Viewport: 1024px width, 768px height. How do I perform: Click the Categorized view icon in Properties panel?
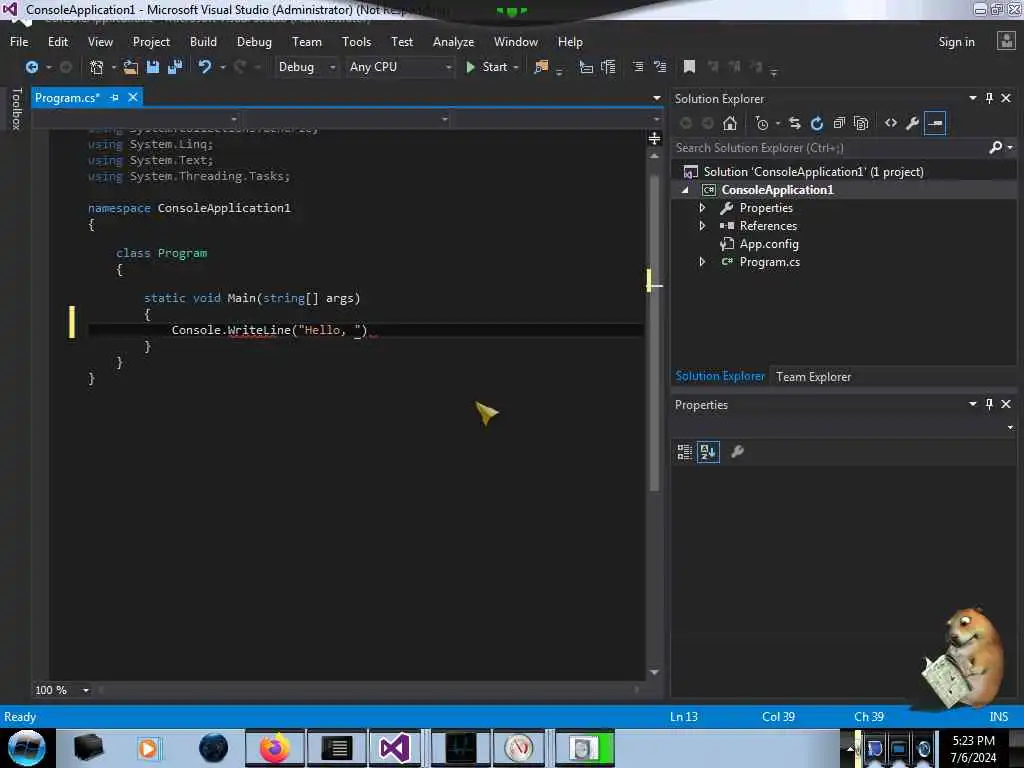[684, 452]
